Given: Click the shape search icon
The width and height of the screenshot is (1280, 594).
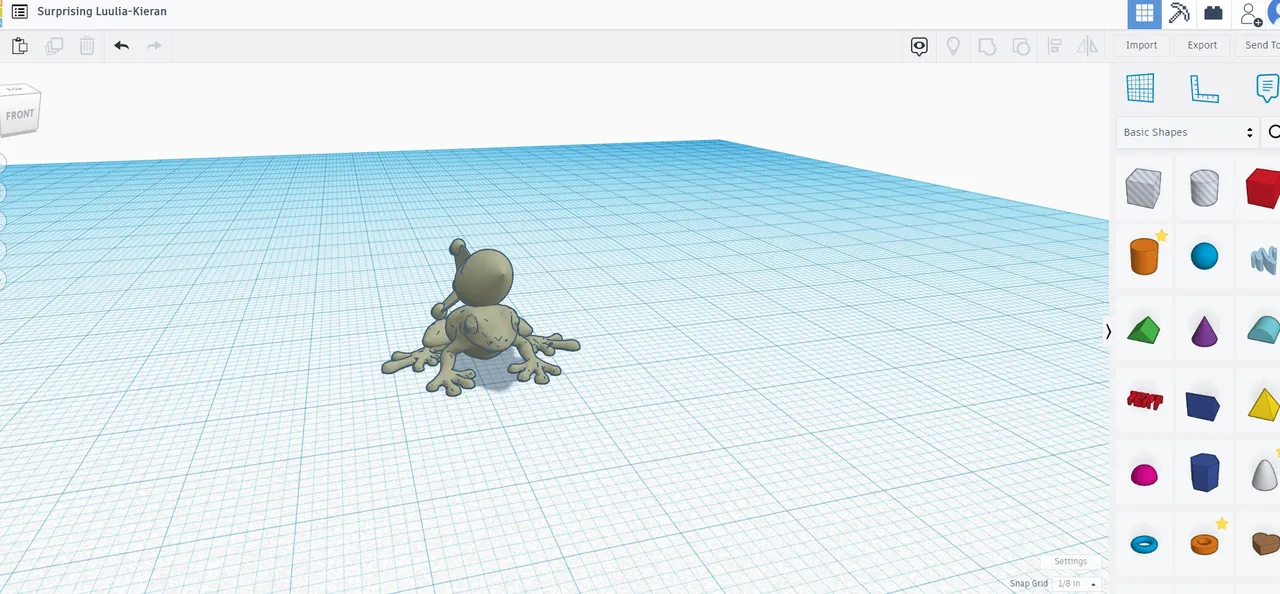Looking at the screenshot, I should click(x=1273, y=132).
